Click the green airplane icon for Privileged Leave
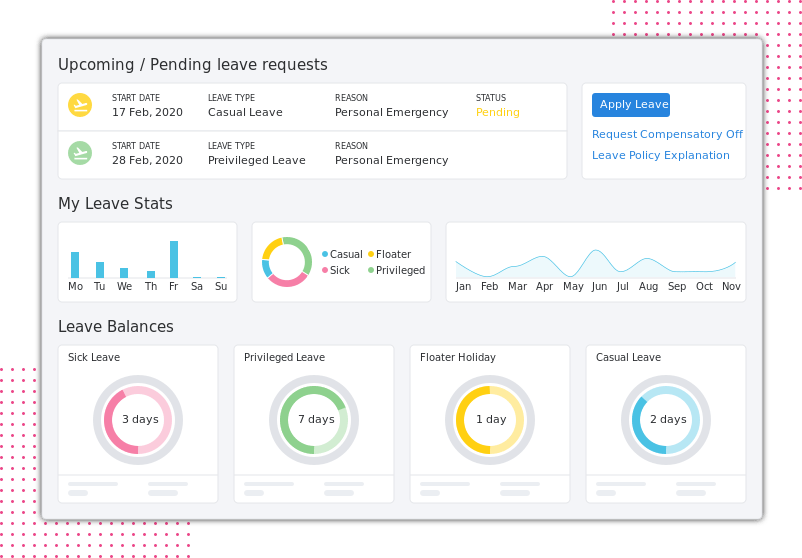802x558 pixels. (80, 153)
